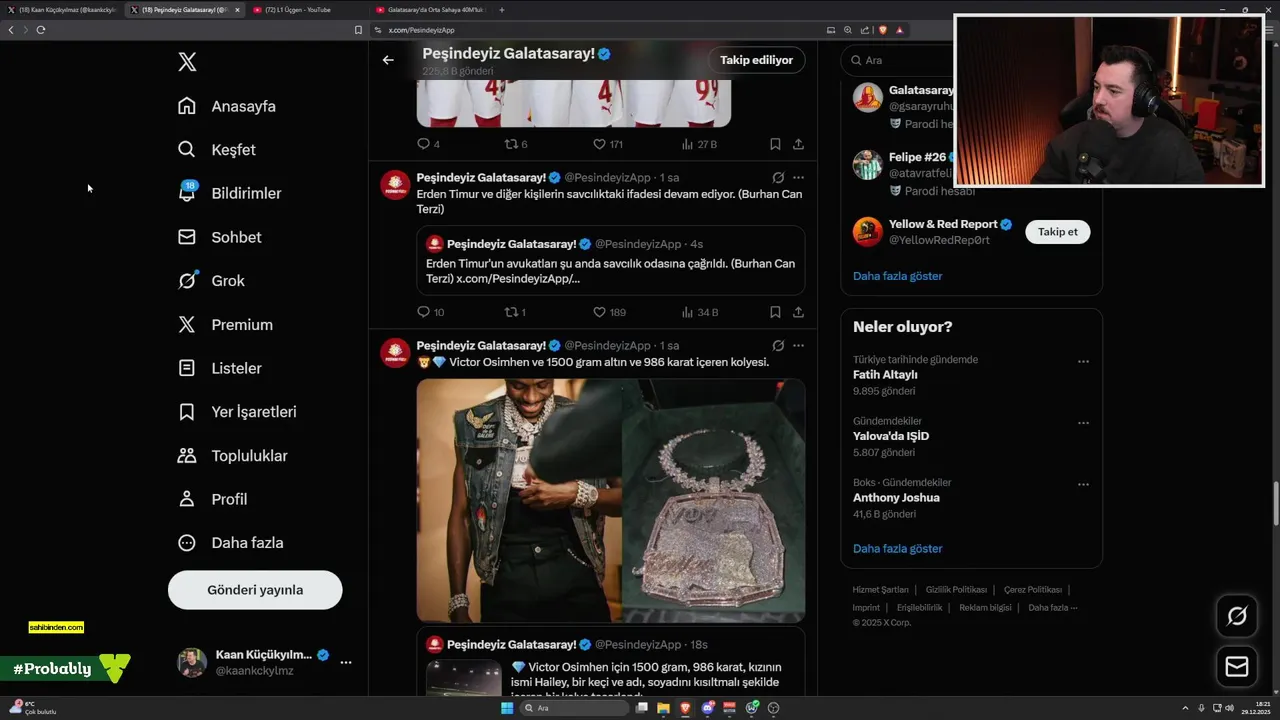Viewport: 1280px width, 720px height.
Task: Click the Takip ediliyor button
Action: coord(757,60)
